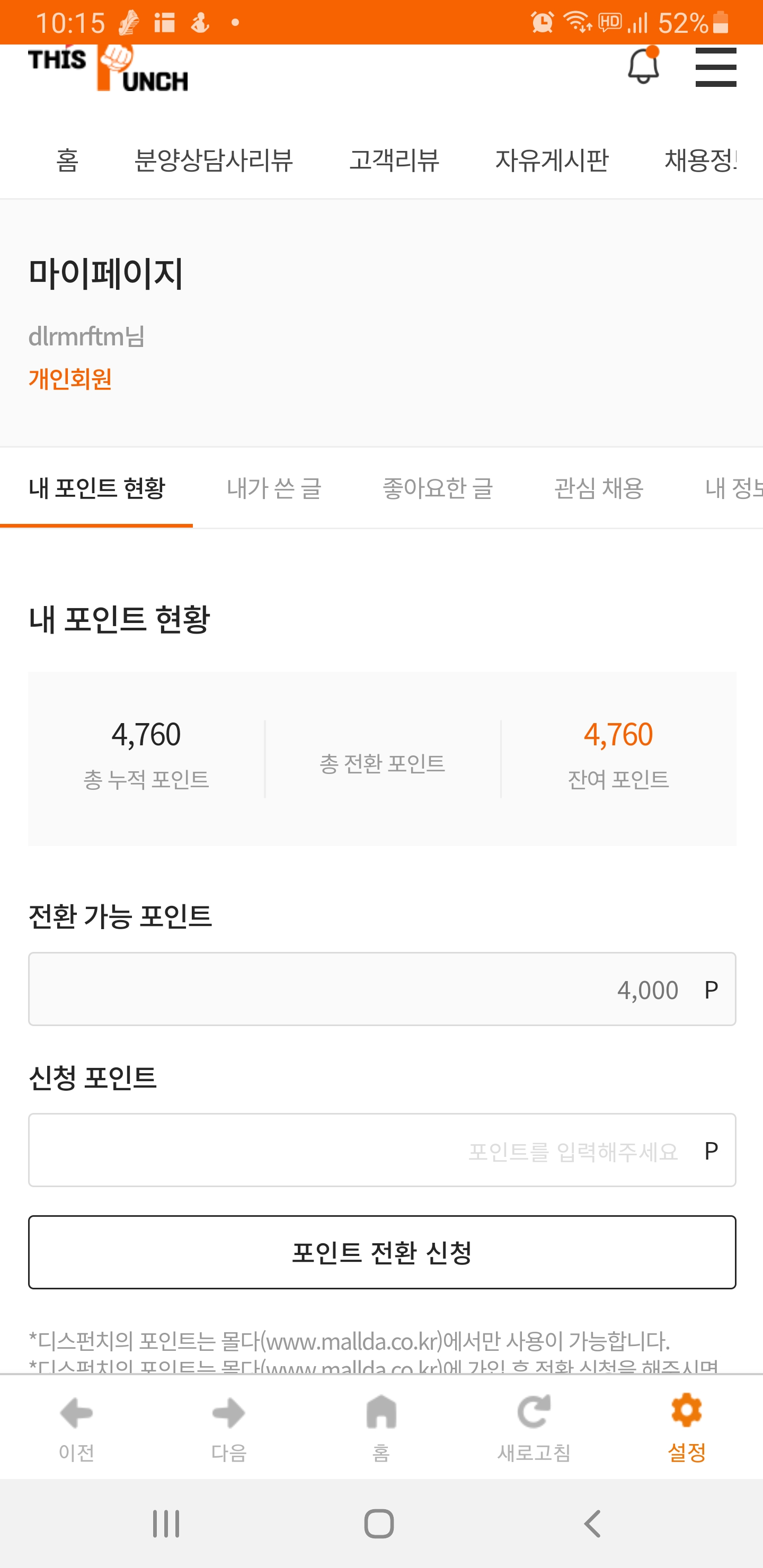This screenshot has width=763, height=1568.
Task: Open the 관심 채용 tab
Action: point(599,488)
